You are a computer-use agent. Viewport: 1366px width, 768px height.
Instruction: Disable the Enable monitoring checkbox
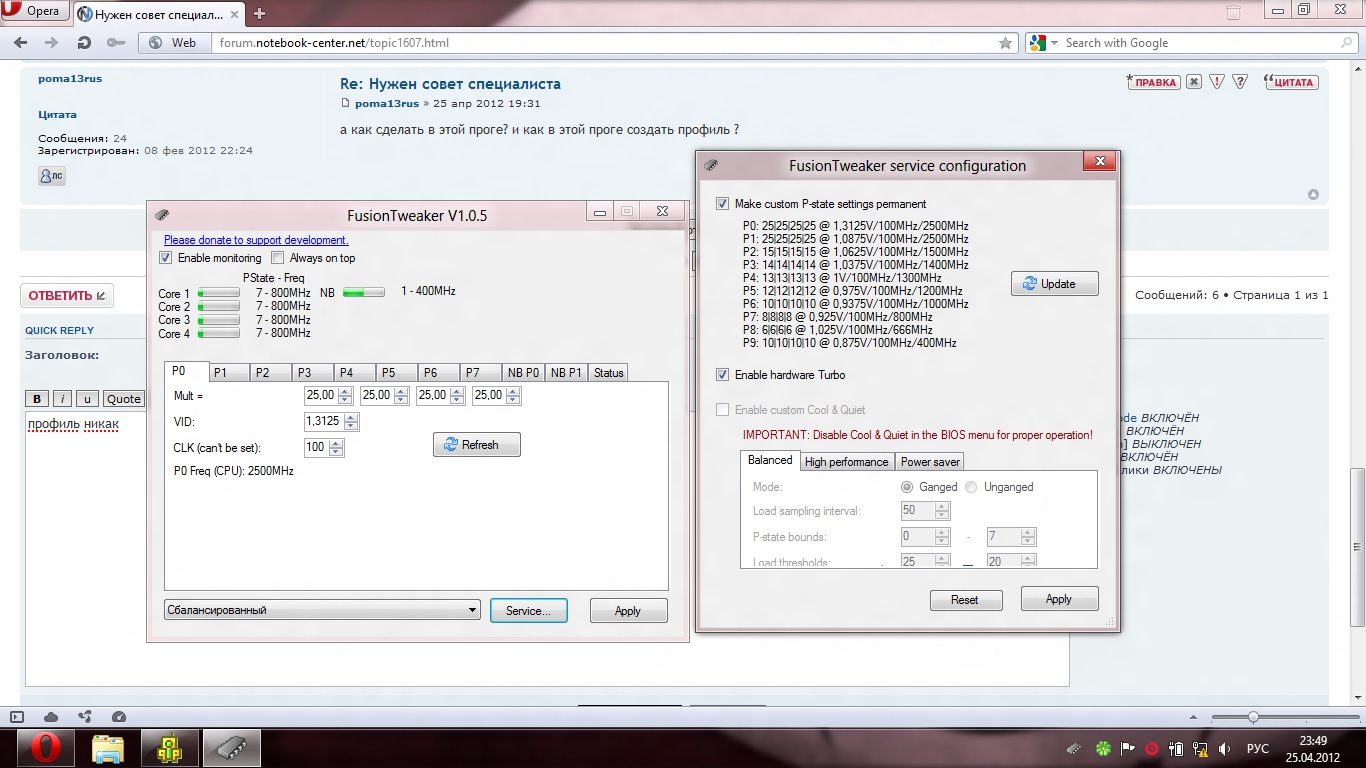tap(166, 258)
